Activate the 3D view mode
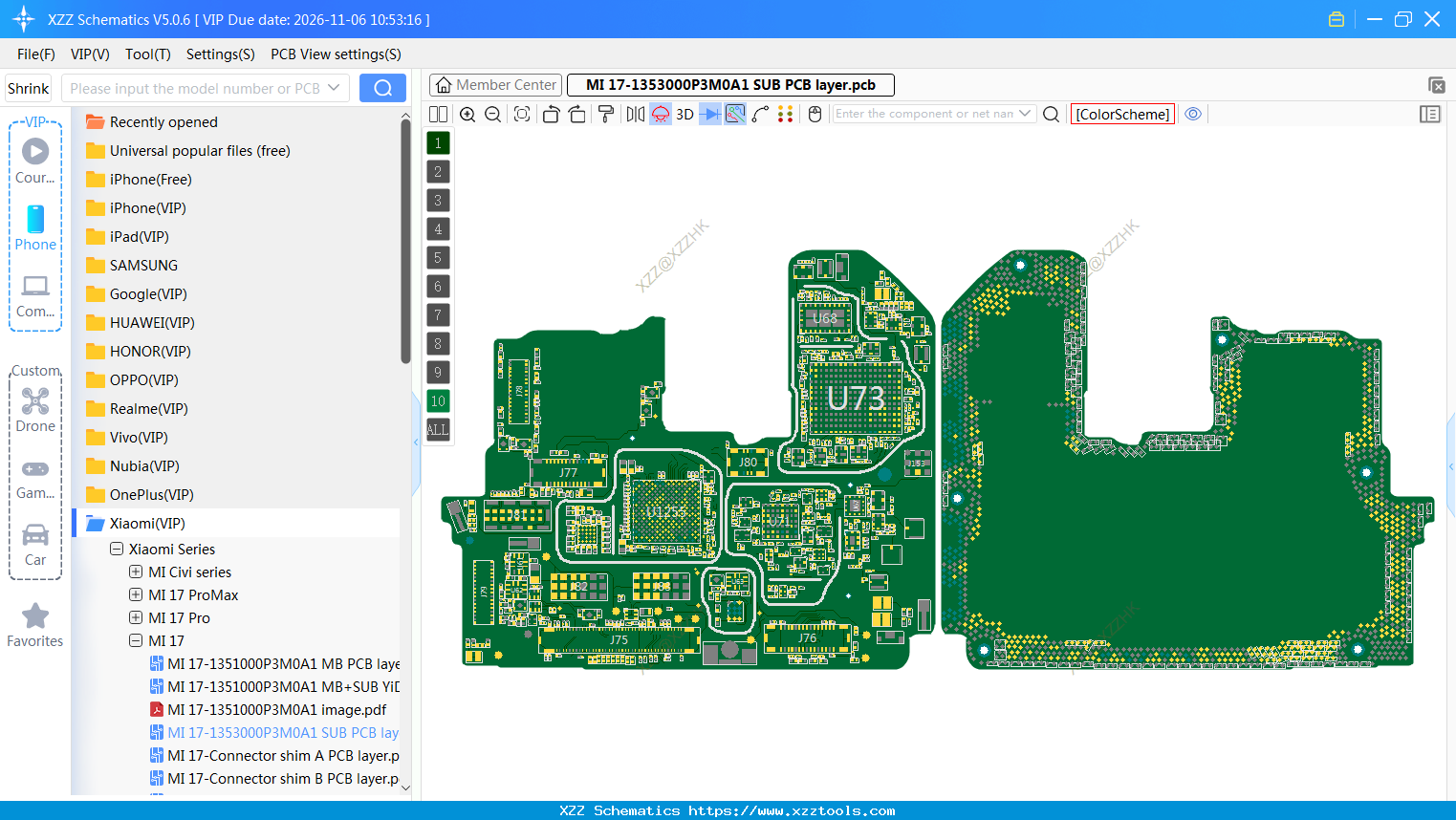Image resolution: width=1456 pixels, height=820 pixels. coord(684,114)
